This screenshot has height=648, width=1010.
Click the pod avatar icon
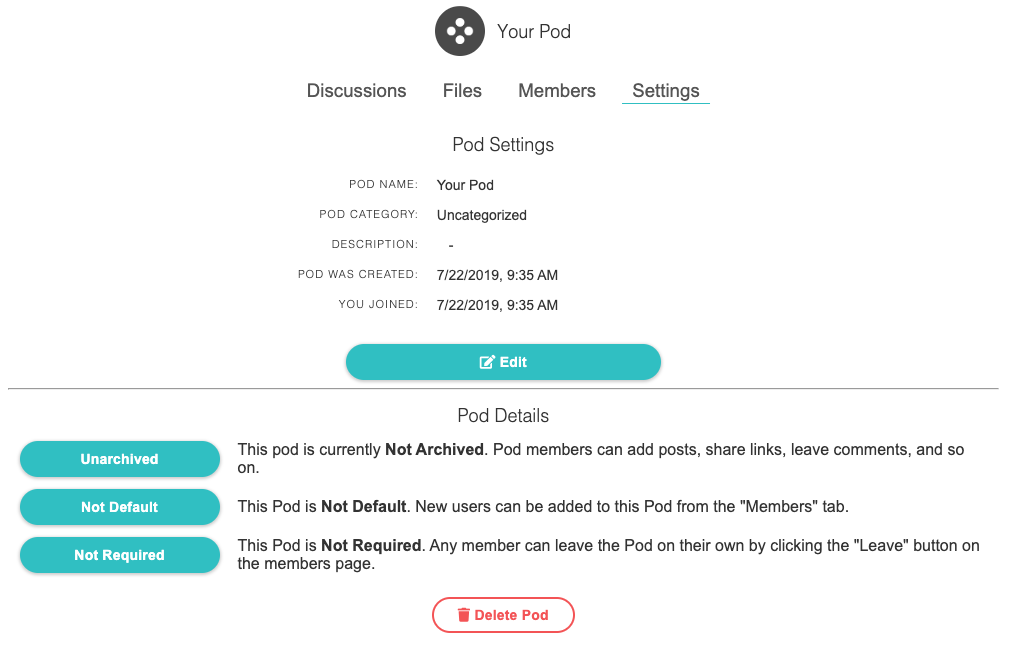tap(460, 31)
